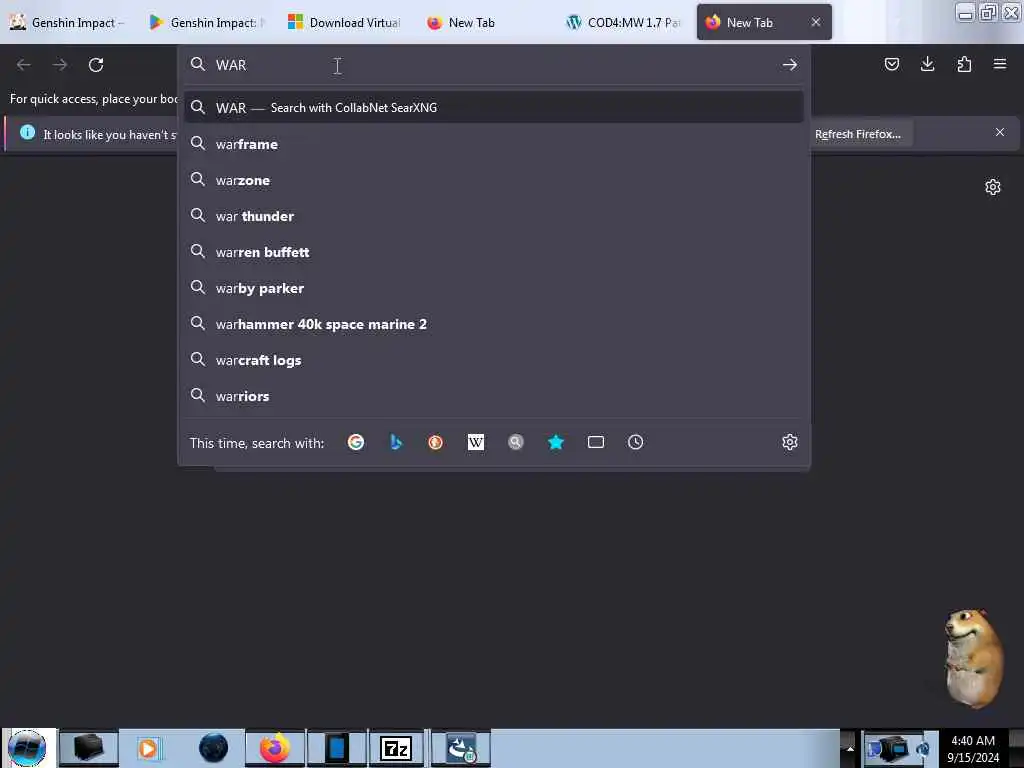Screen dimensions: 1024x768
Task: Select warhammer 40k space marine 2 suggestion
Action: tap(493, 324)
